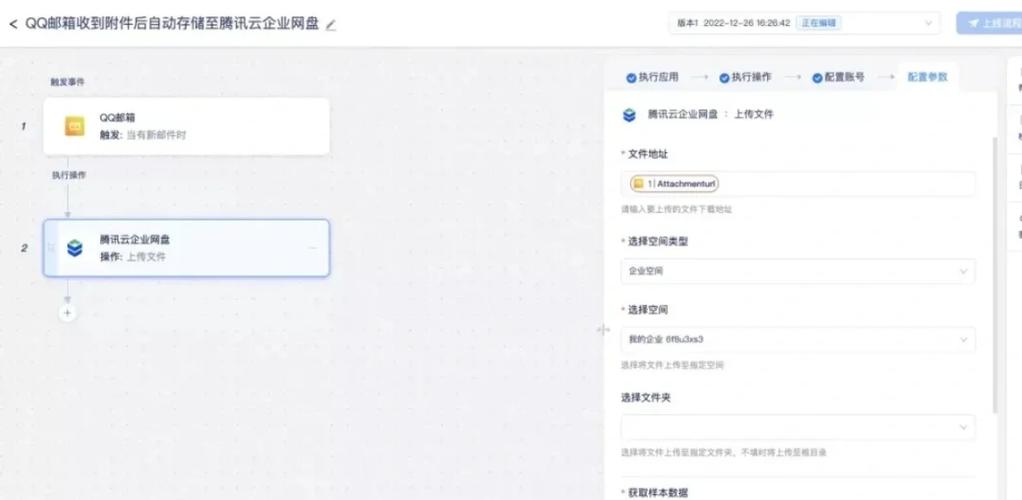The image size is (1022, 500).
Task: Click the 触发: 当有新邮件时 text
Action: (x=143, y=135)
